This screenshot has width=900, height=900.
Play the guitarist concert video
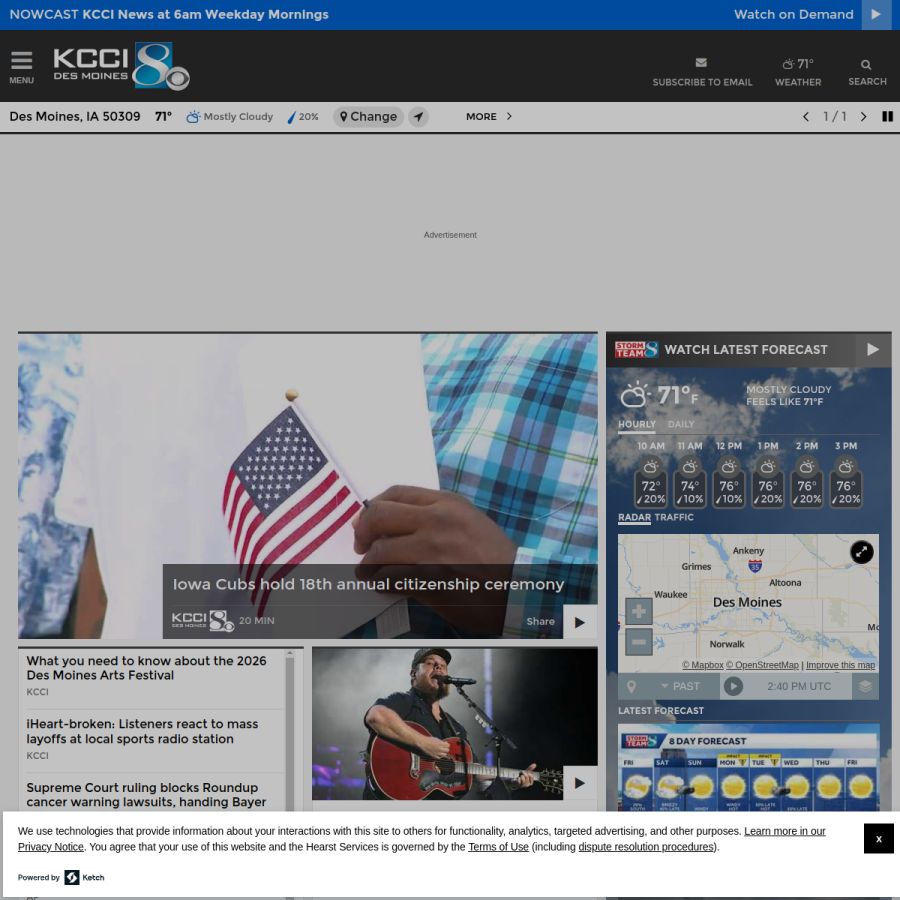pyautogui.click(x=580, y=783)
